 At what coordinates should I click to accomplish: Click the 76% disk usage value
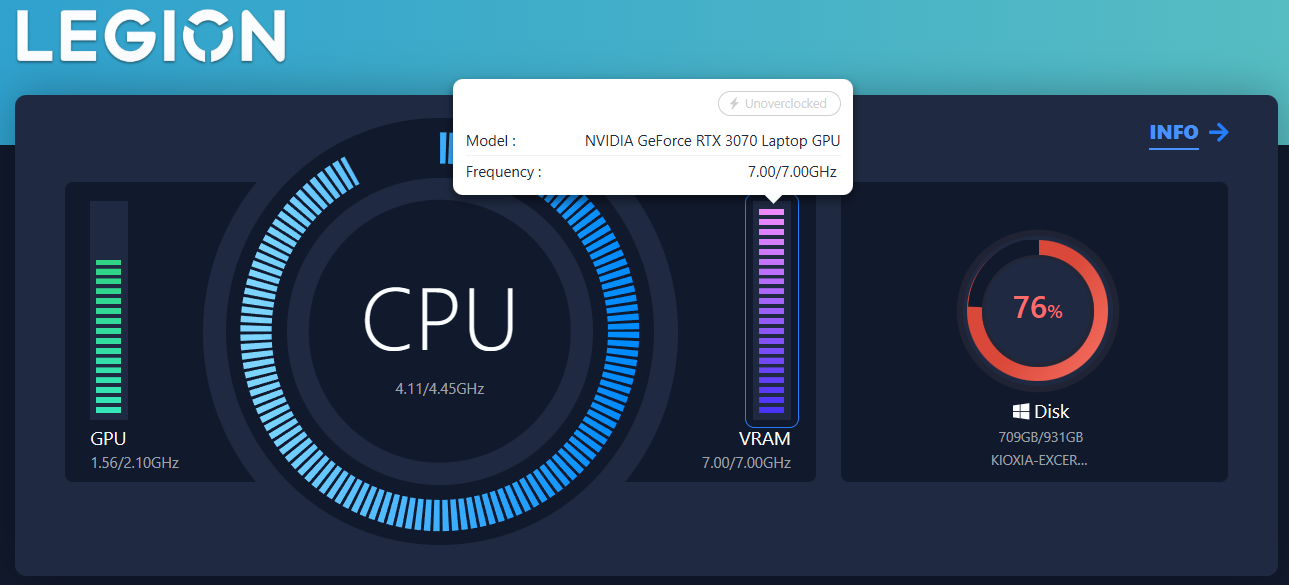(1037, 308)
